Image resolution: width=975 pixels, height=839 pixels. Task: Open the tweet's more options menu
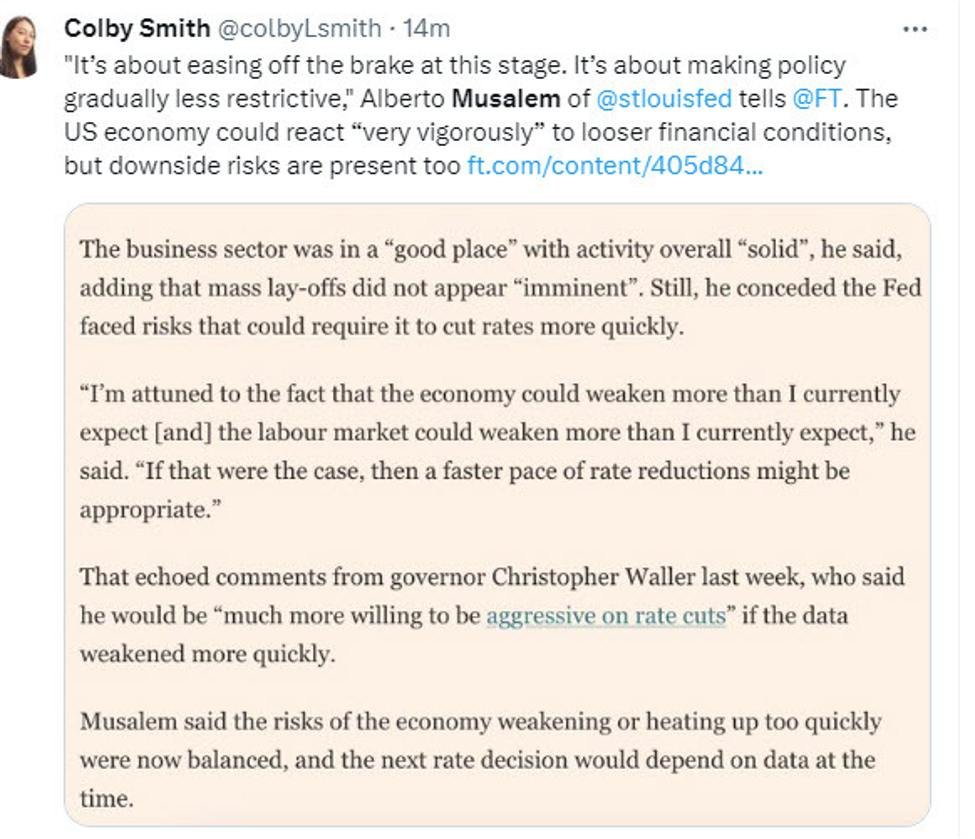pyautogui.click(x=914, y=29)
